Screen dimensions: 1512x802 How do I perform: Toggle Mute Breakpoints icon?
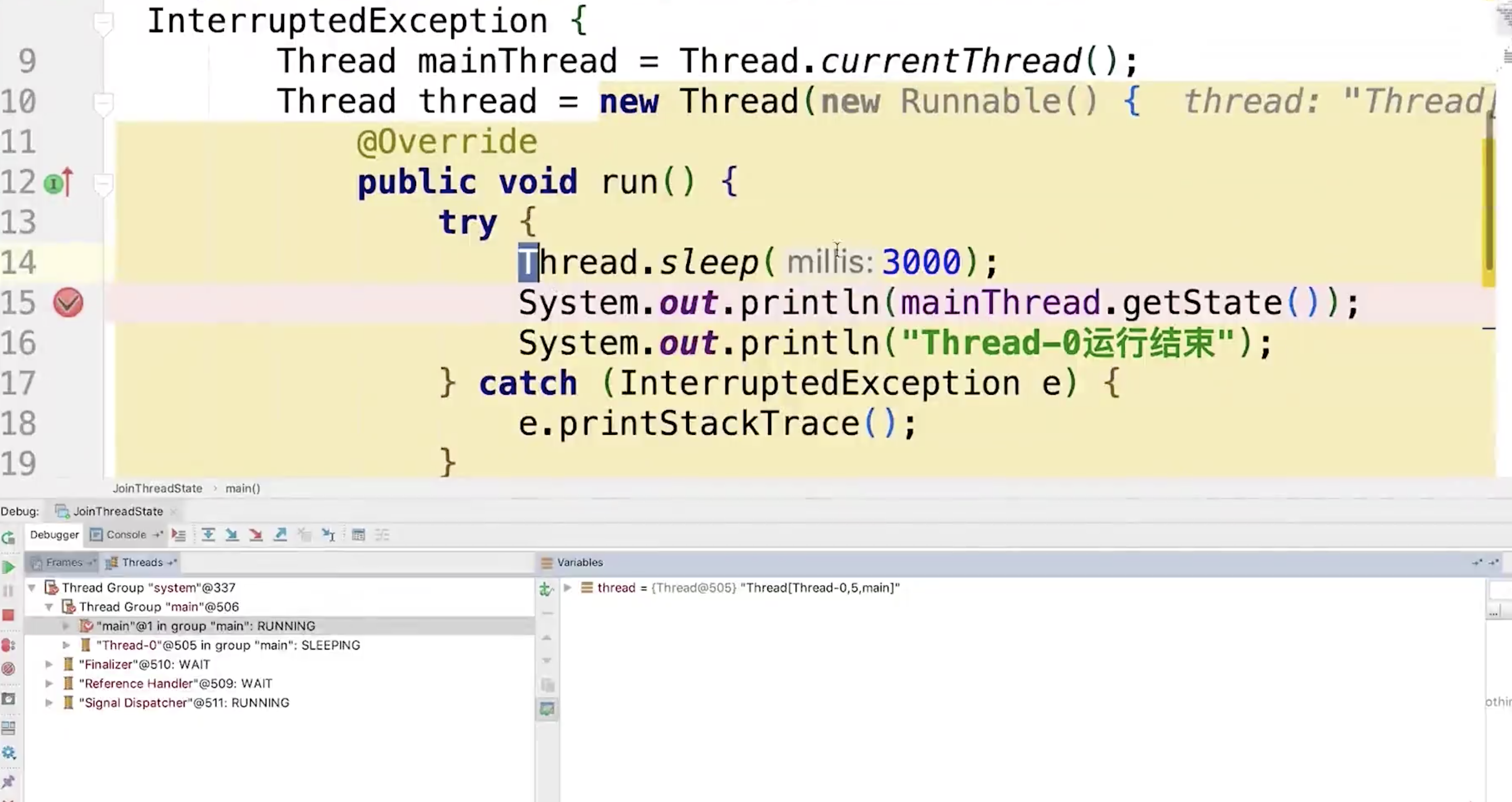click(x=8, y=668)
